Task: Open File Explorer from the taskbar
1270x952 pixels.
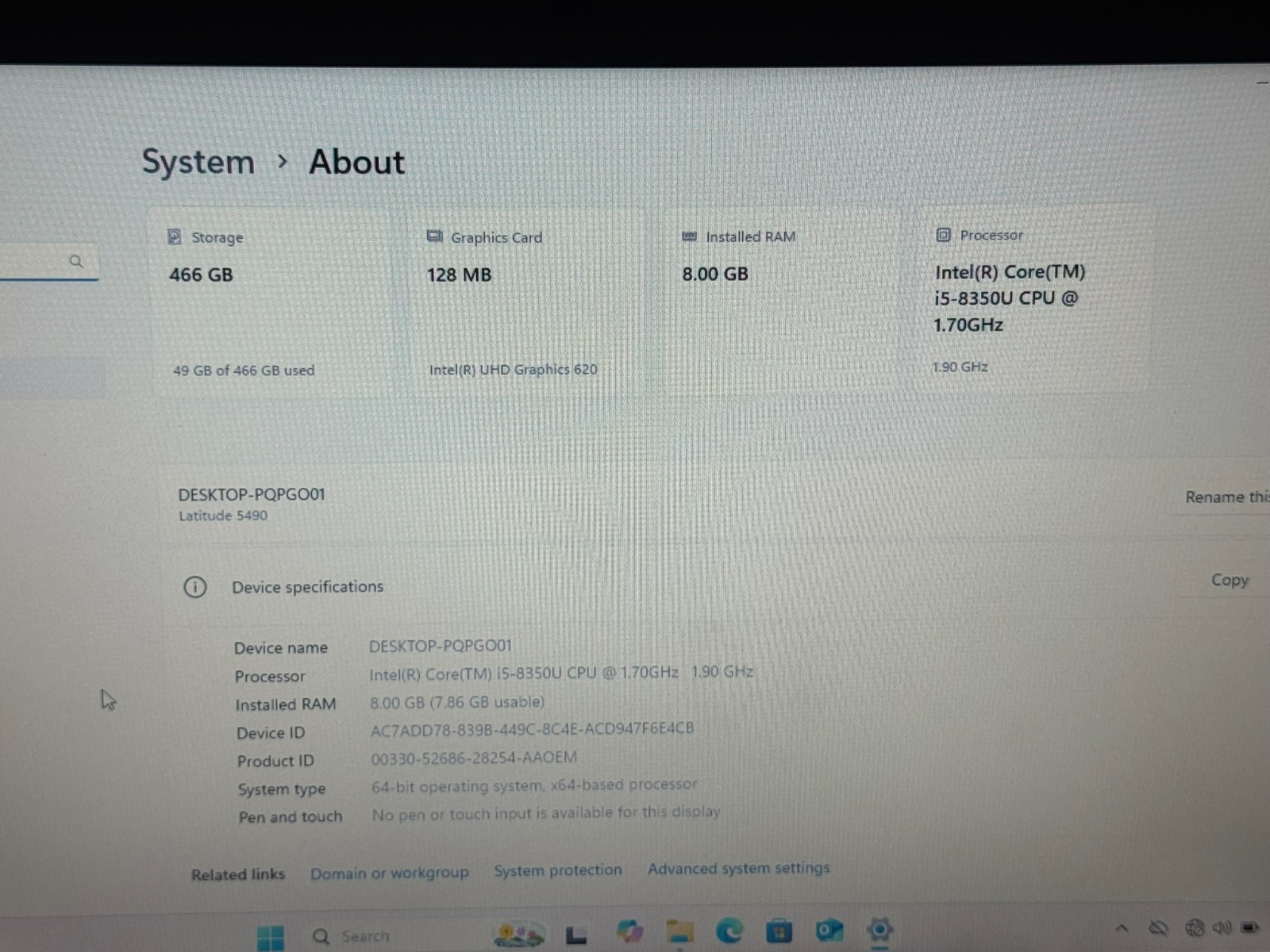Action: tap(680, 931)
